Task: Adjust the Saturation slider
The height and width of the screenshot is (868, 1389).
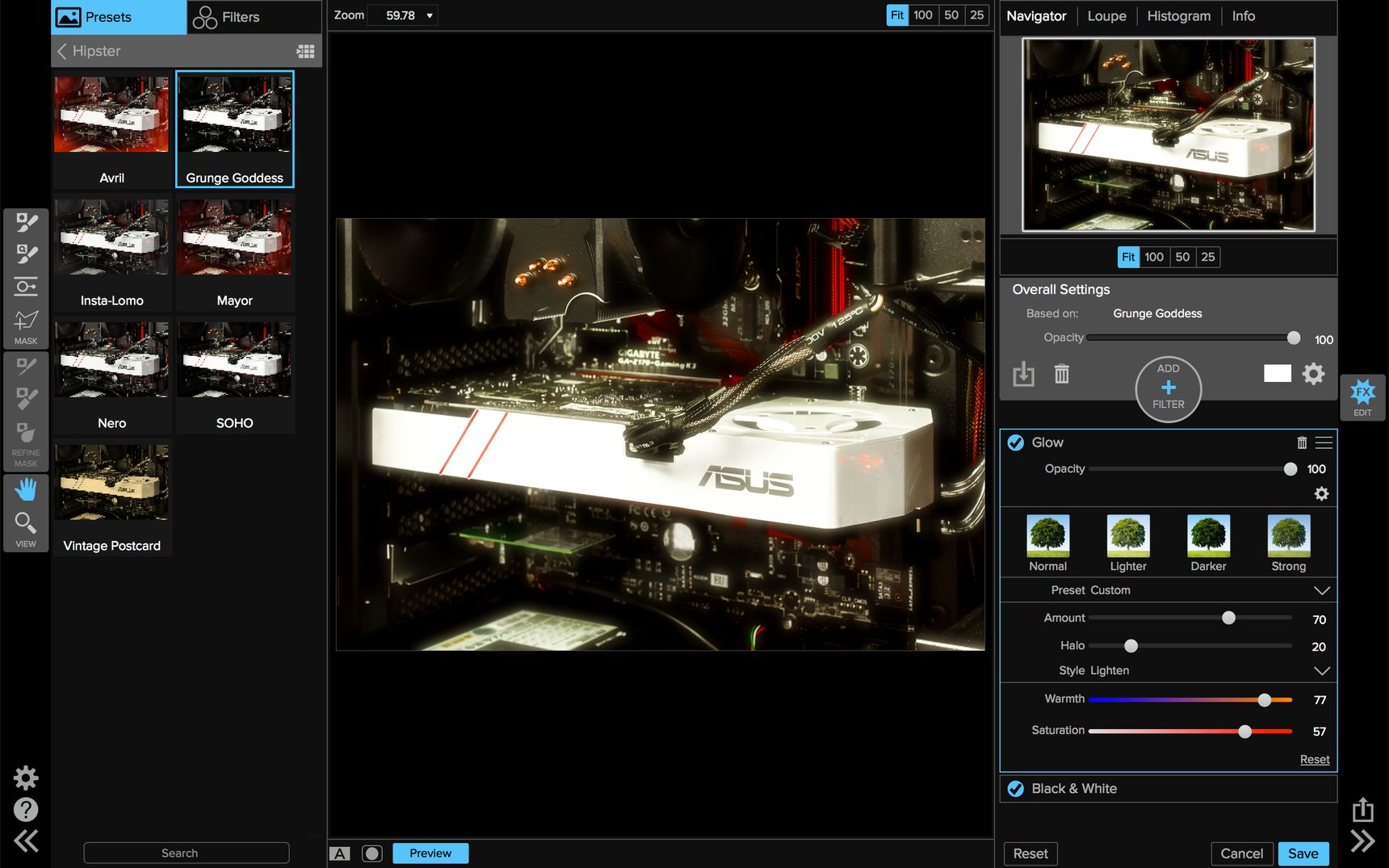Action: click(x=1245, y=732)
